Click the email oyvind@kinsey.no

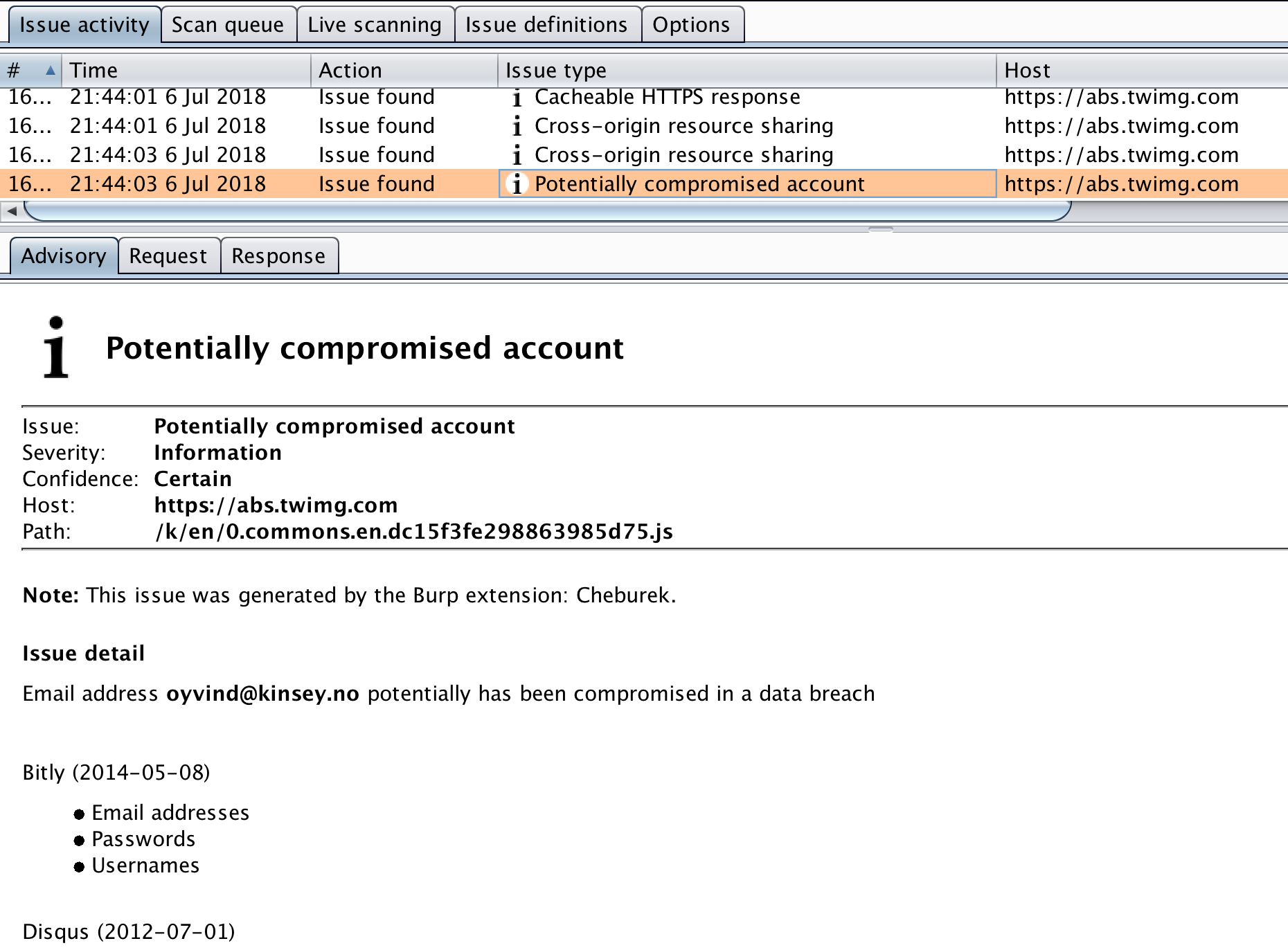(x=263, y=694)
